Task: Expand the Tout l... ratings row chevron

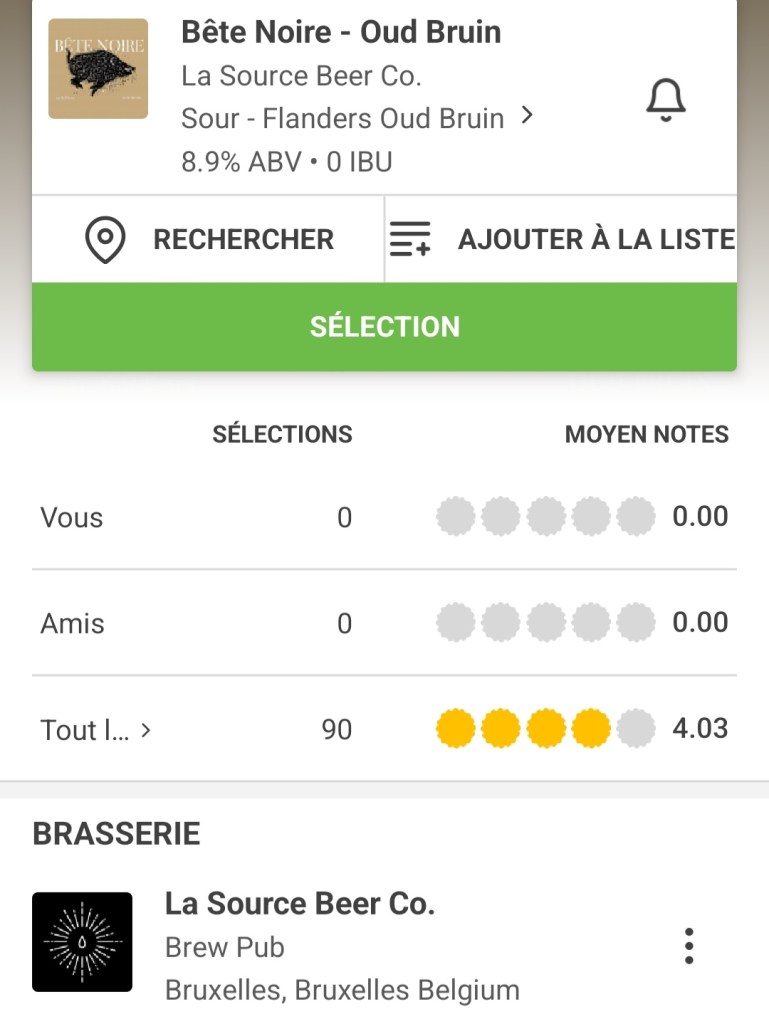Action: point(146,730)
